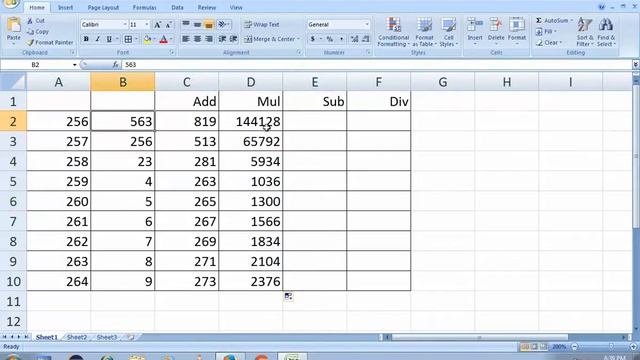Apply the red font color
The image size is (640, 360).
point(164,39)
